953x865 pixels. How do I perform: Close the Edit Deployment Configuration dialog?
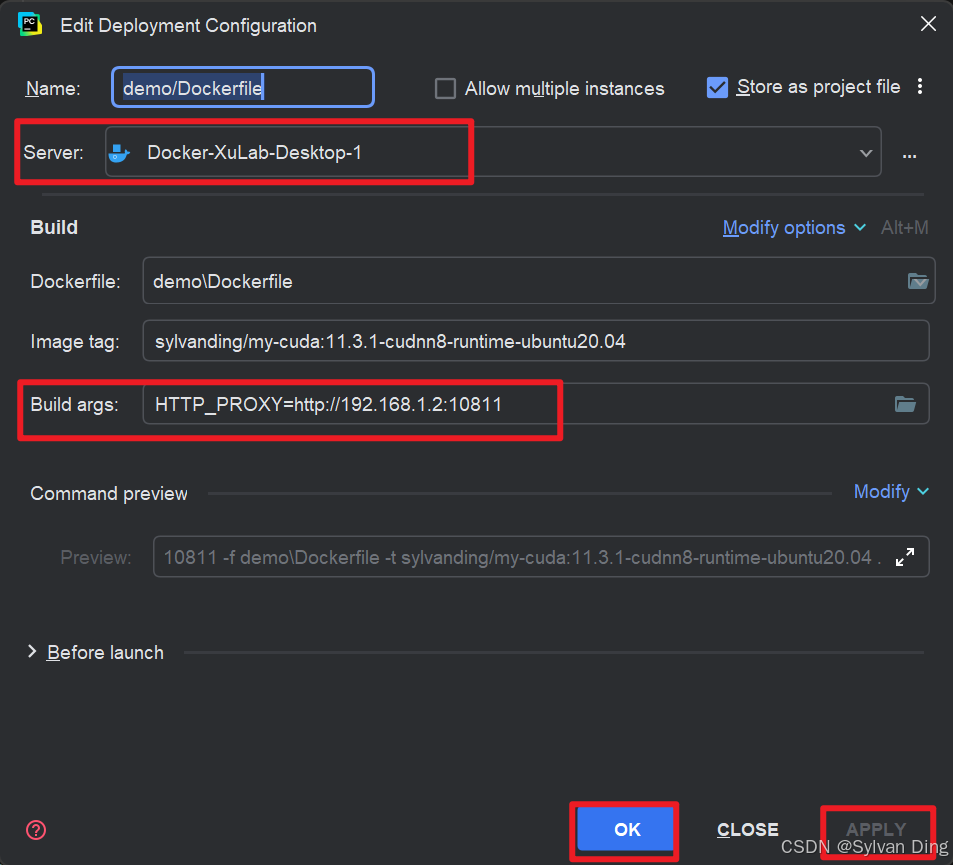(928, 24)
